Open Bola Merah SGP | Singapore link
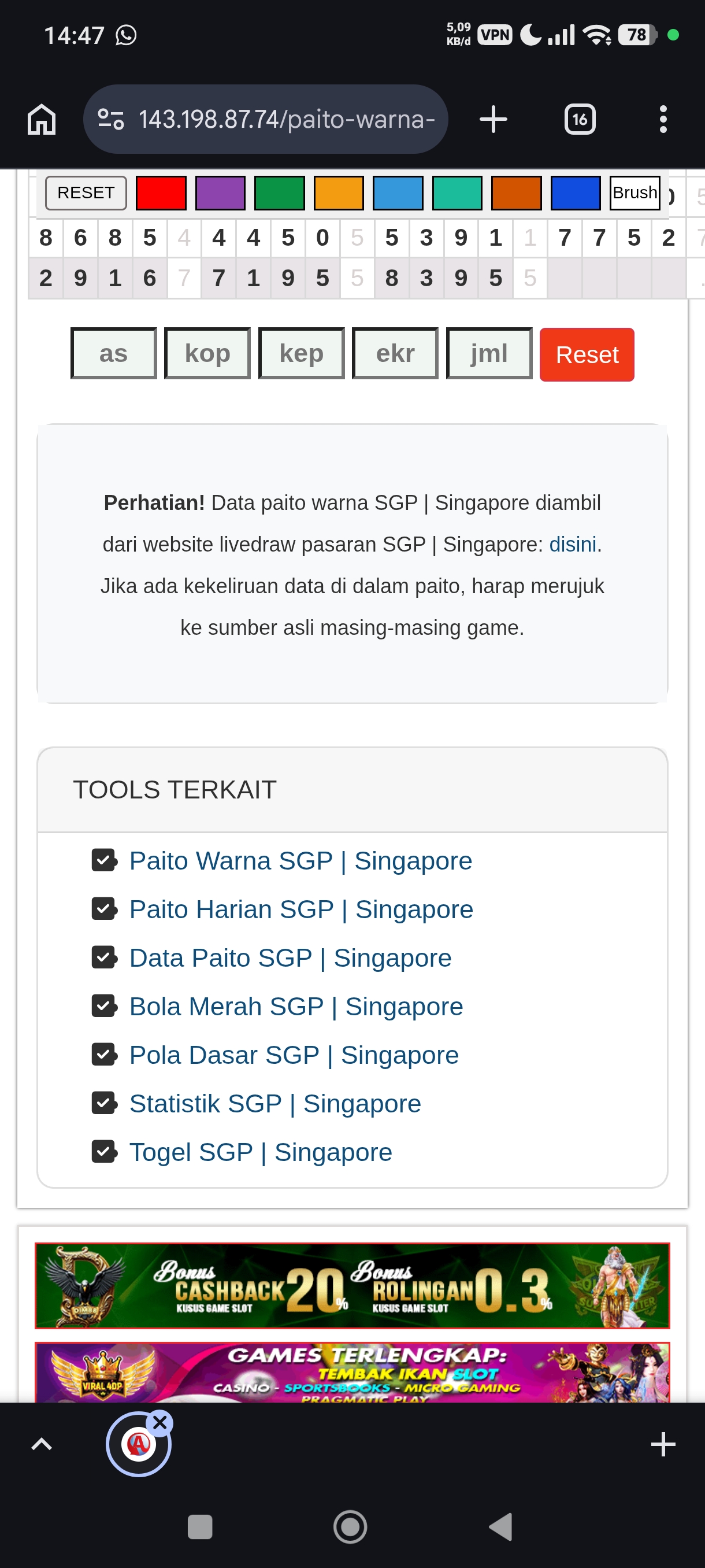This screenshot has width=705, height=1568. point(296,1006)
